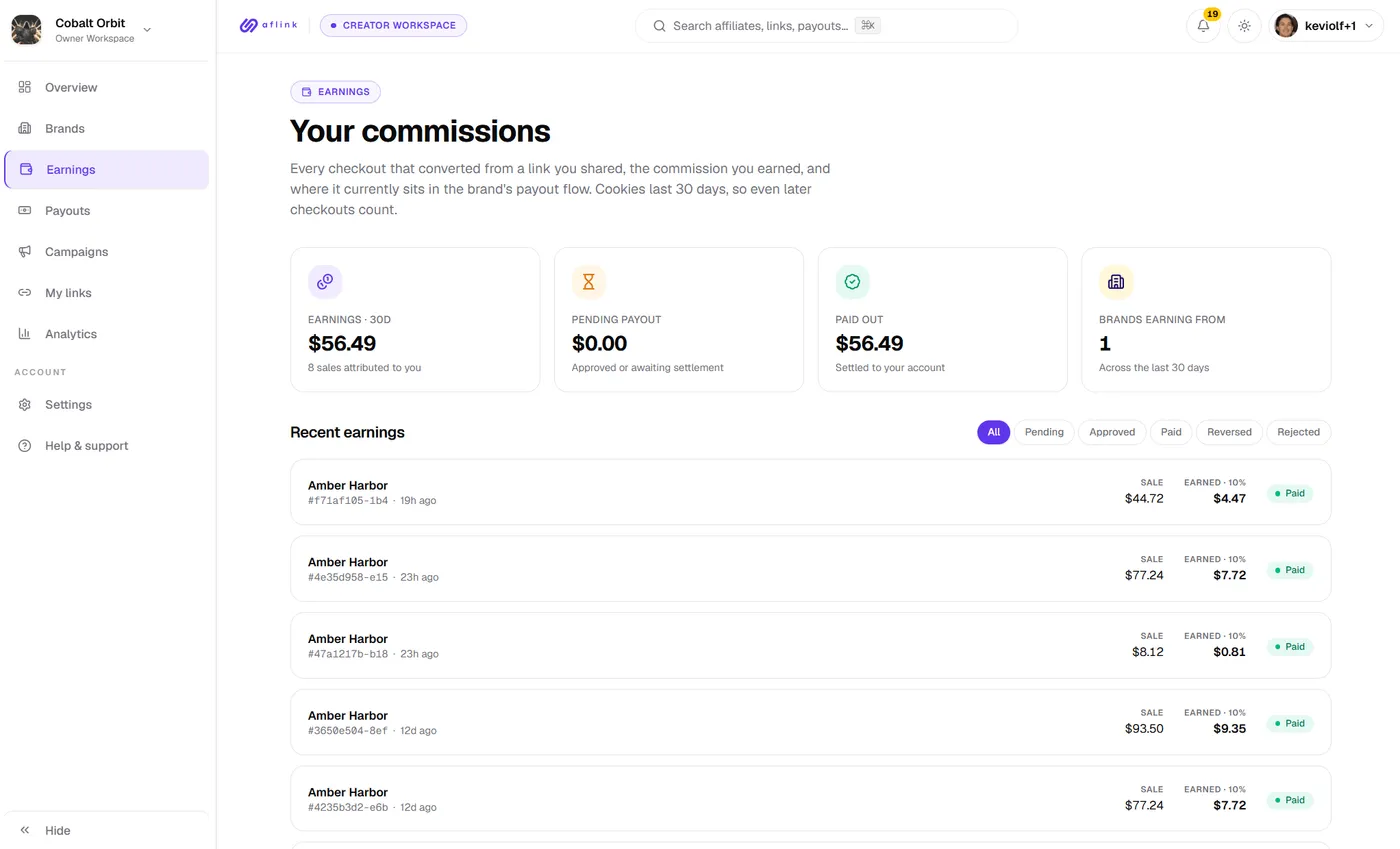Click the Hide sidebar button label
Viewport: 1400px width, 849px height.
coord(58,831)
